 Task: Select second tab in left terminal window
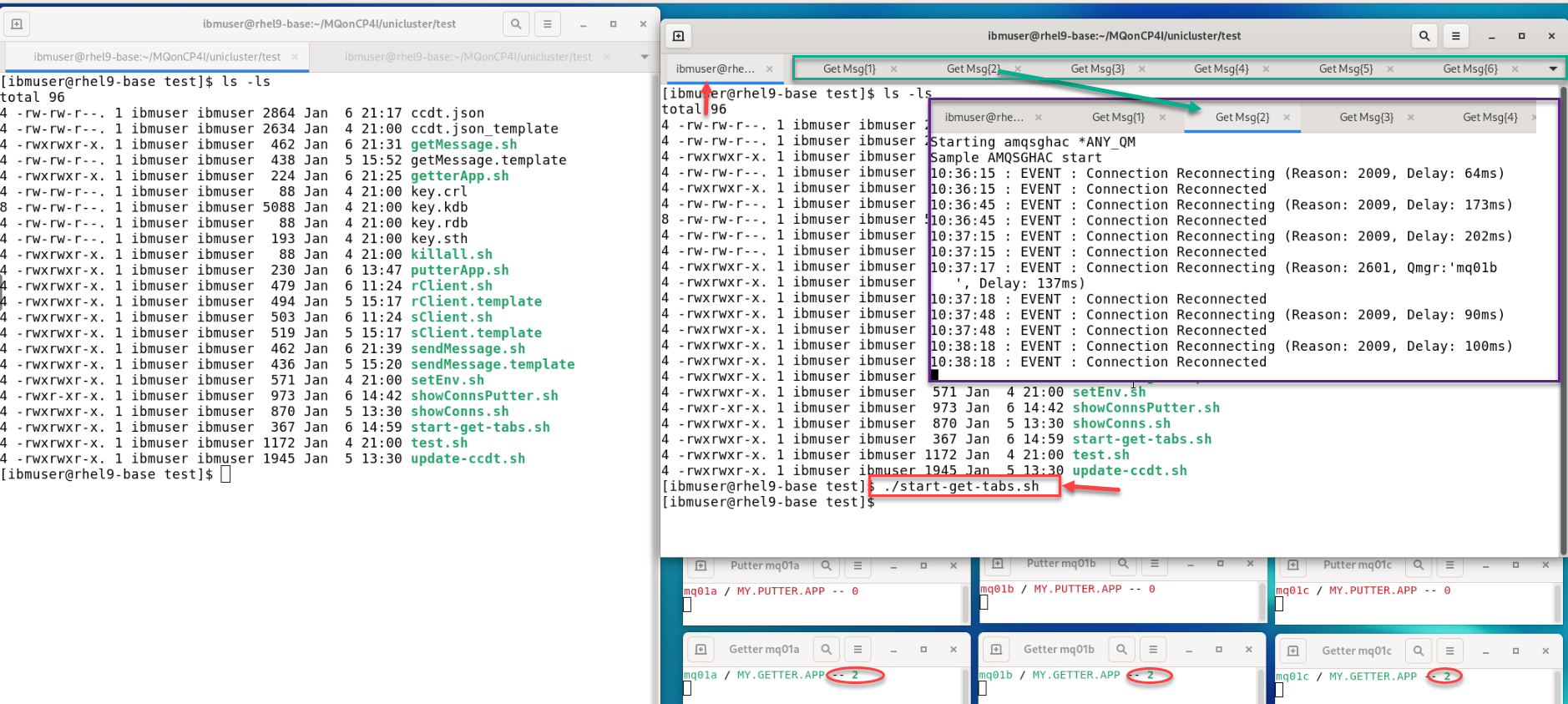pyautogui.click(x=468, y=57)
